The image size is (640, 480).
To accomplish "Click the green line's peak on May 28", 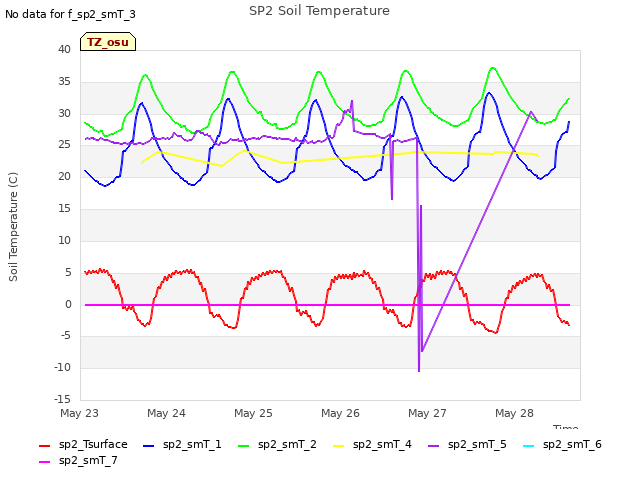I will tap(493, 68).
